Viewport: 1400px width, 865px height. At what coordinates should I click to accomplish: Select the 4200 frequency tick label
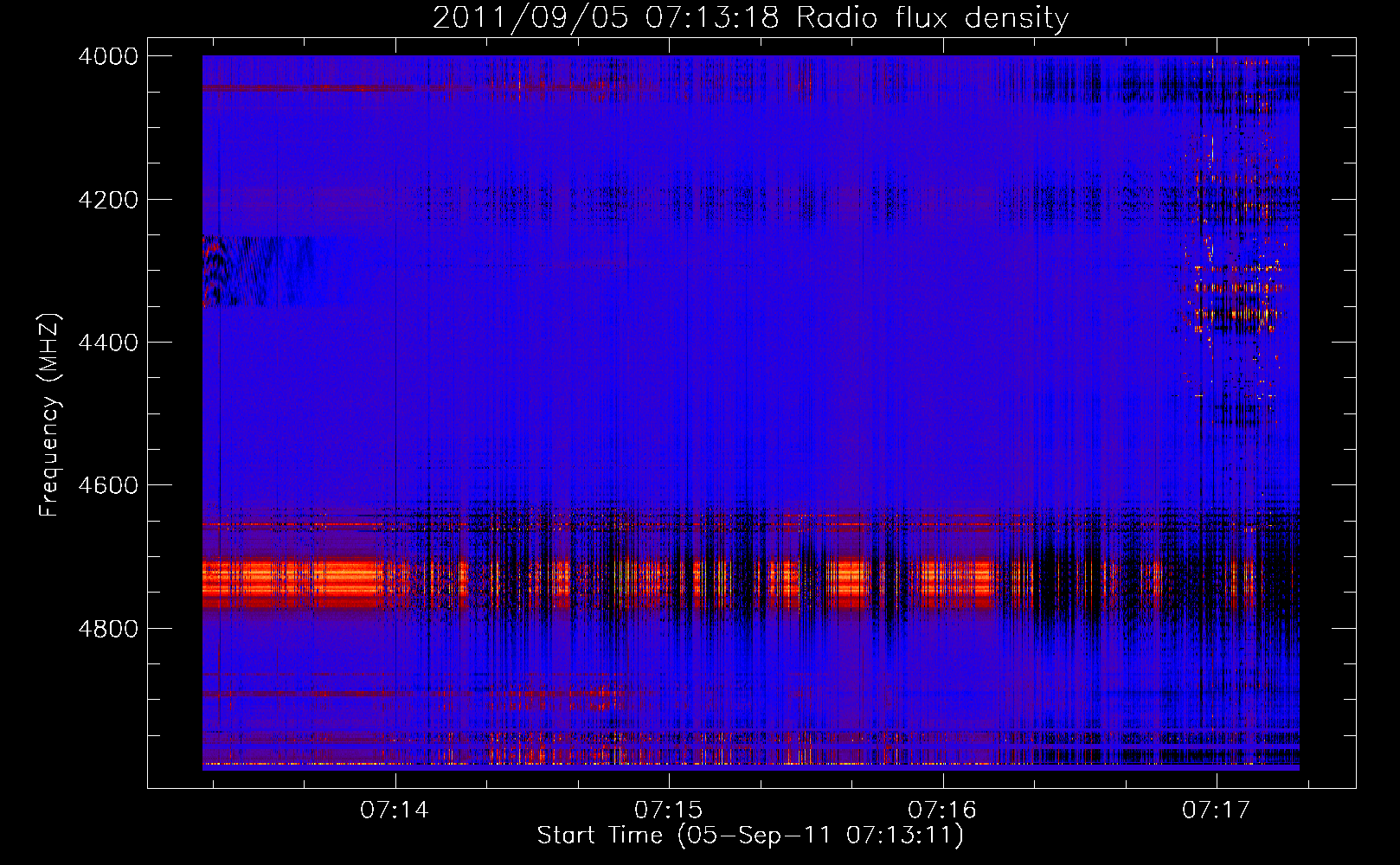[x=108, y=200]
